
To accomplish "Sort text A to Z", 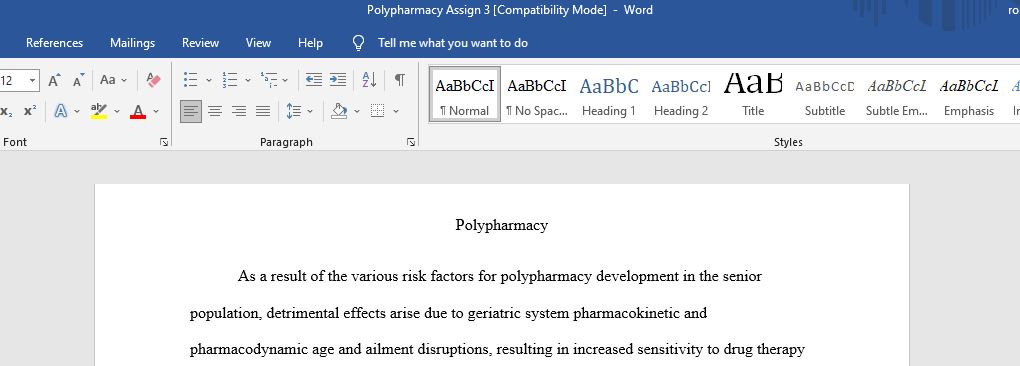I will tap(369, 80).
